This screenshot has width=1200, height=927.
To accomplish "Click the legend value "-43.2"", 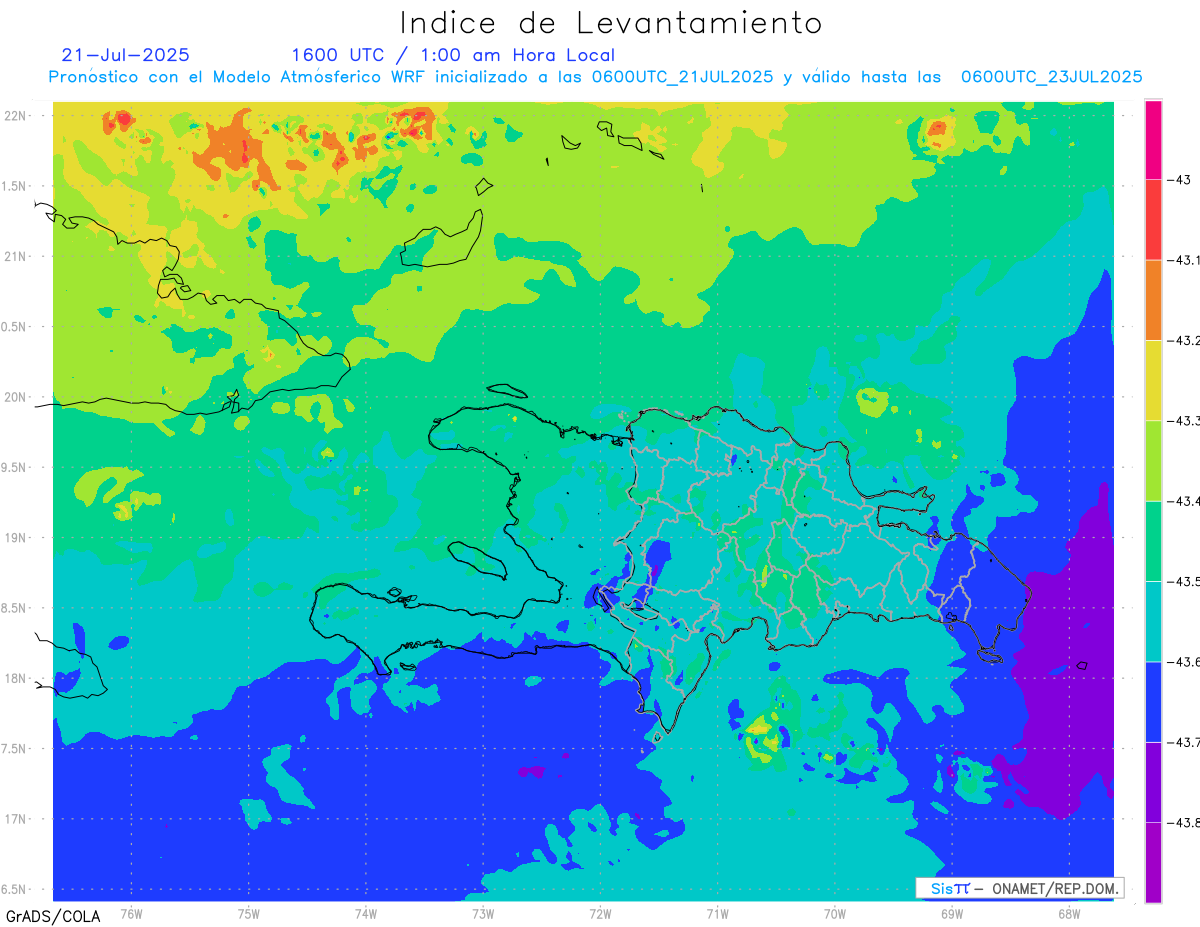I will tap(1186, 340).
